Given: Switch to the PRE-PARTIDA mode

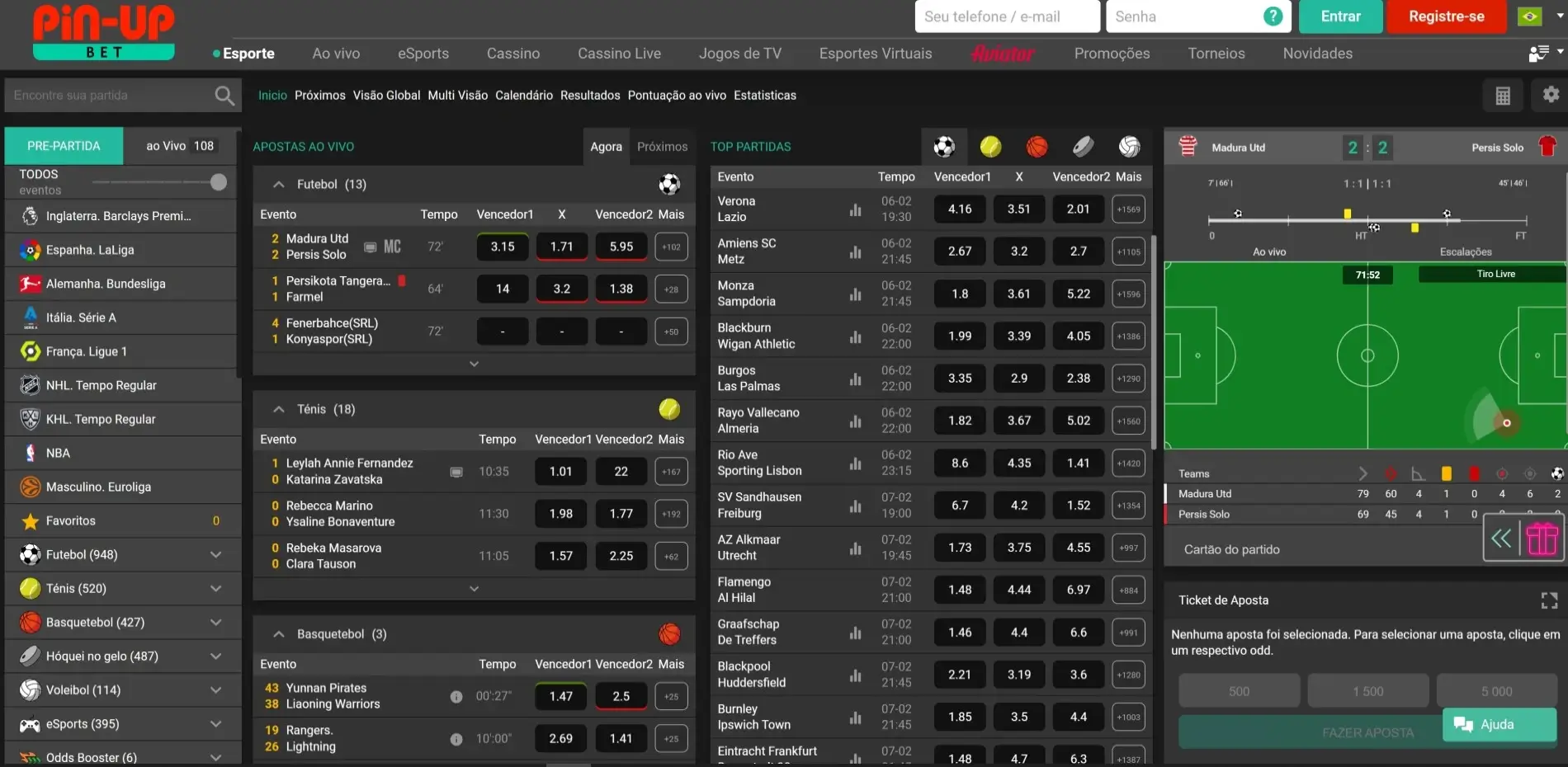Looking at the screenshot, I should point(64,146).
